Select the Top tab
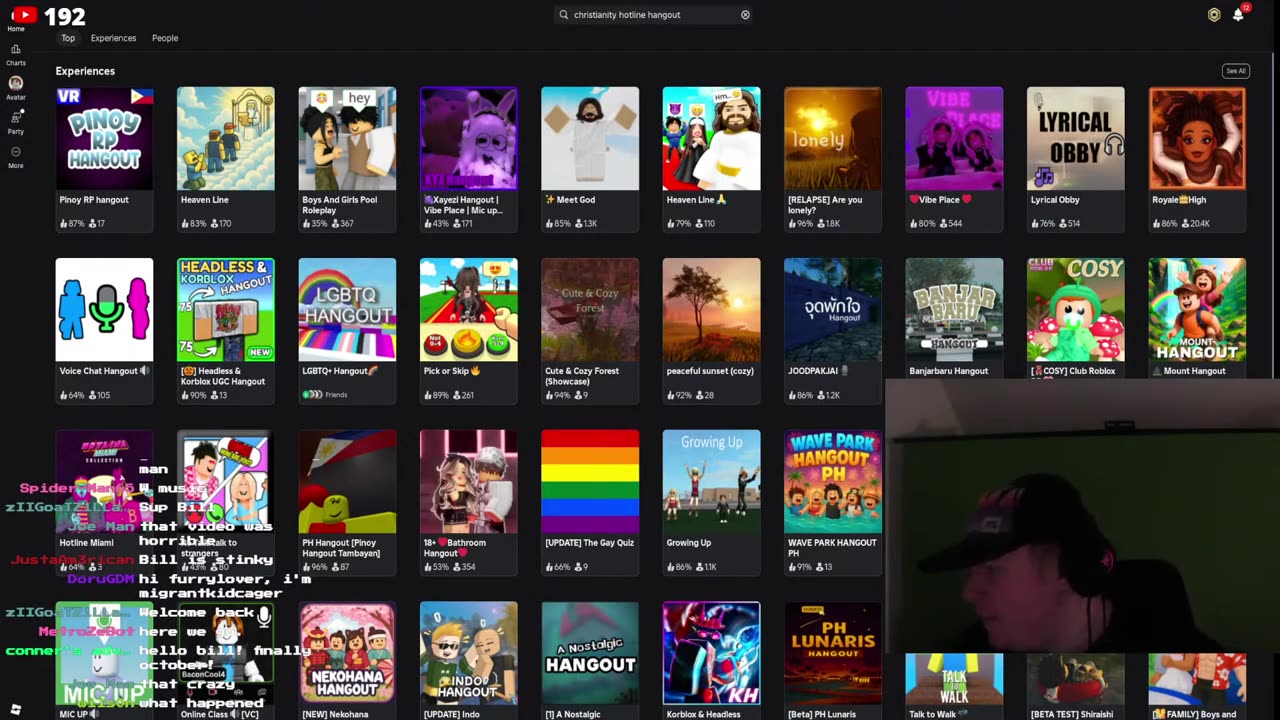 pos(68,38)
